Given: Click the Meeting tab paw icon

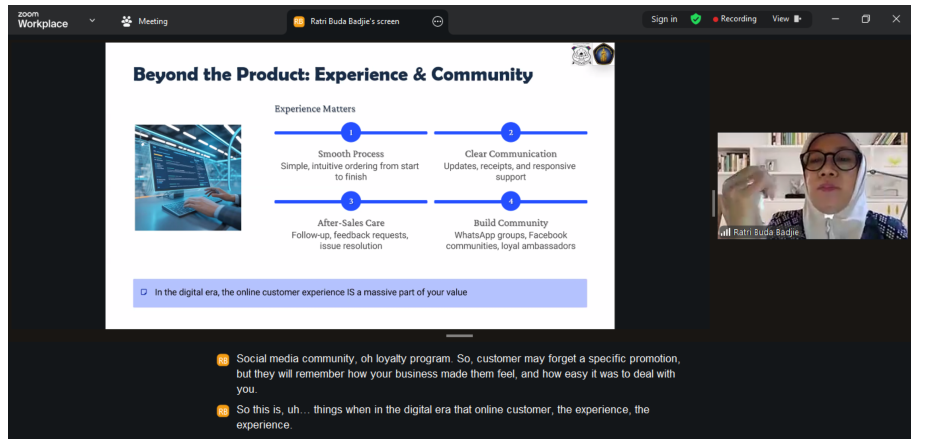Looking at the screenshot, I should (x=126, y=21).
